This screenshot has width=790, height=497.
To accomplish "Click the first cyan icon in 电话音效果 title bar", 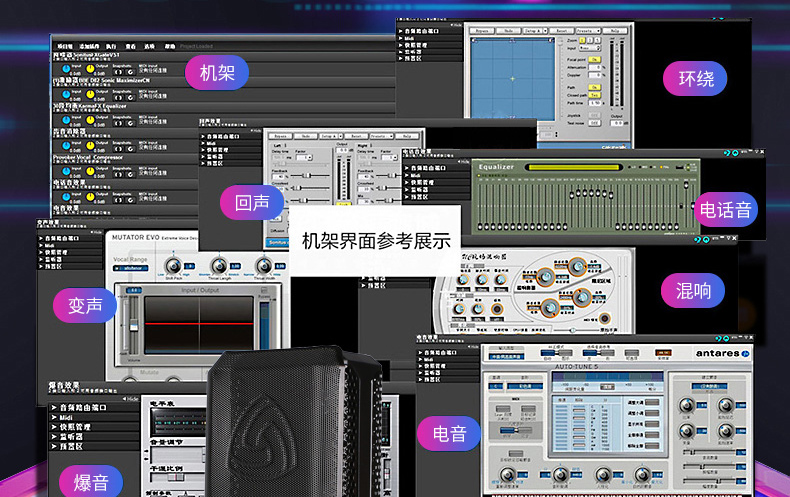I will coord(727,152).
